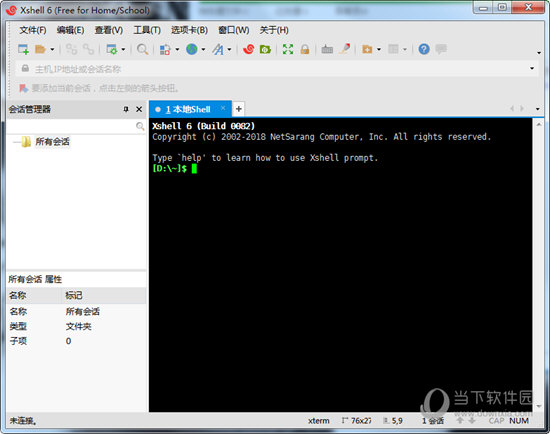
Task: Click the Open Session folder icon
Action: pos(40,49)
